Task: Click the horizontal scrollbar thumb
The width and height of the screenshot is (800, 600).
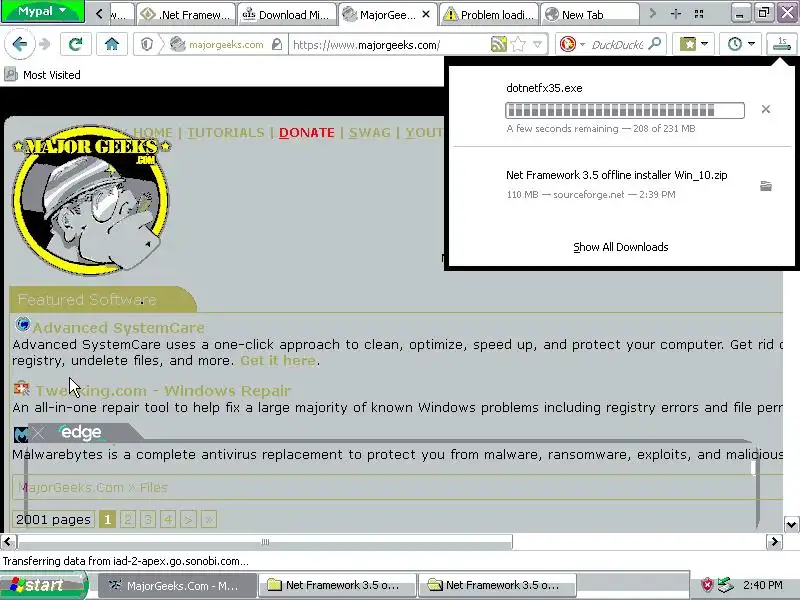Action: click(x=265, y=542)
